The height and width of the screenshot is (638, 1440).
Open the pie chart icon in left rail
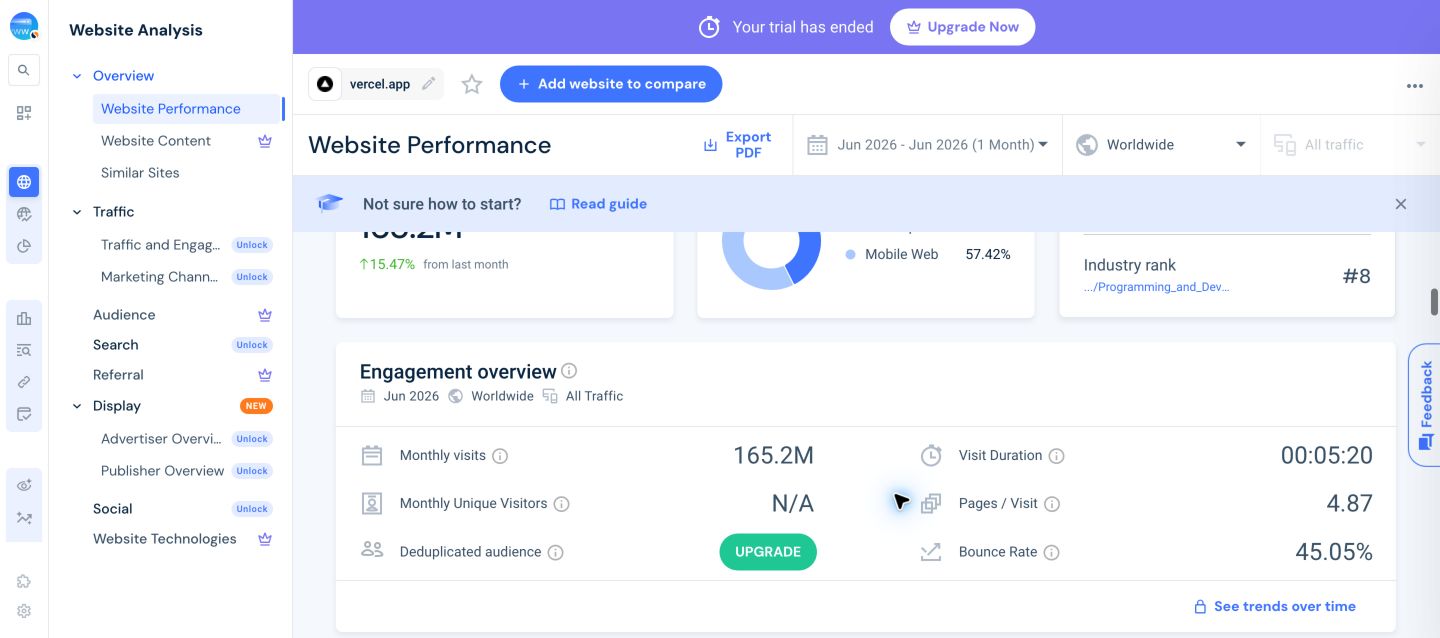pyautogui.click(x=24, y=246)
